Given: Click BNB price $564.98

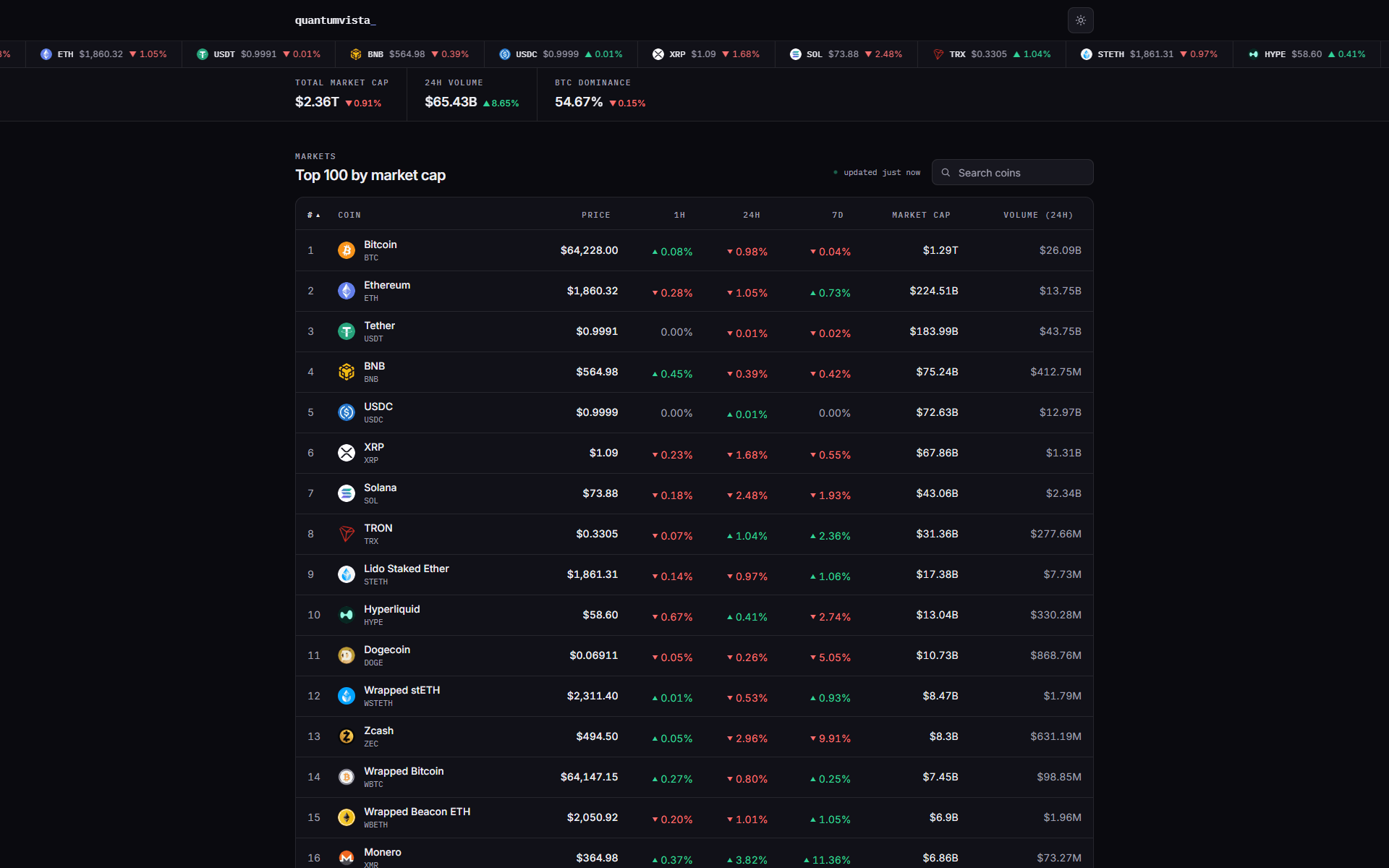Looking at the screenshot, I should pos(597,372).
